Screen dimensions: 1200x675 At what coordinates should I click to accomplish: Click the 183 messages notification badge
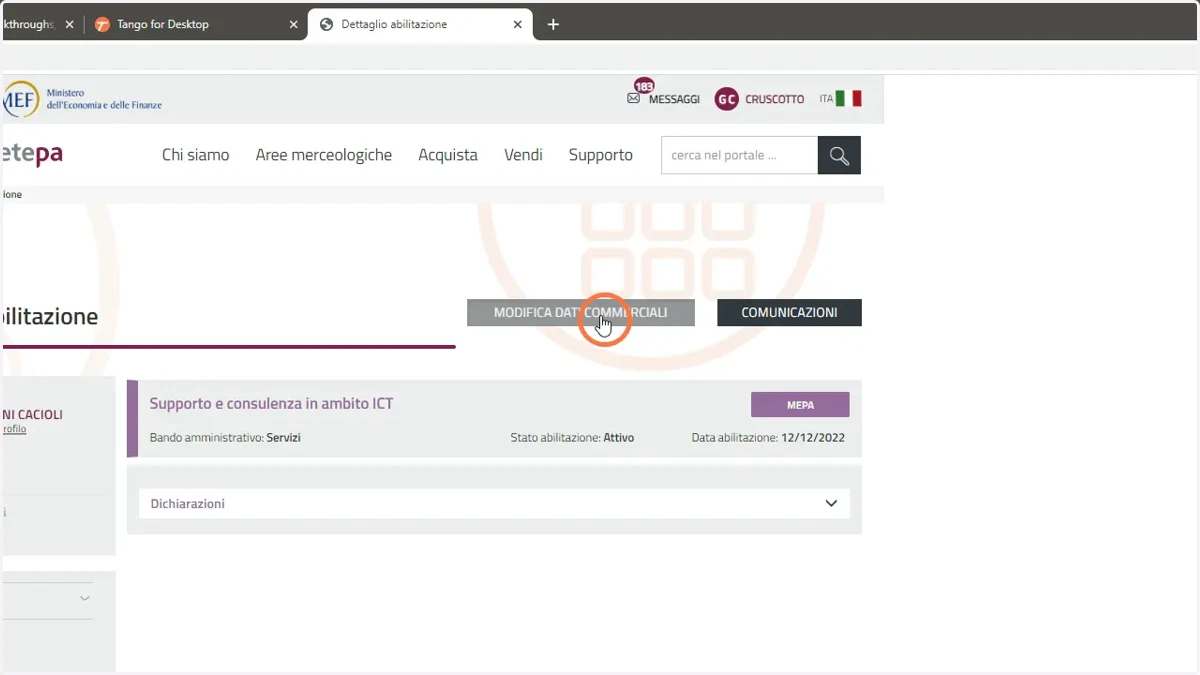644,86
